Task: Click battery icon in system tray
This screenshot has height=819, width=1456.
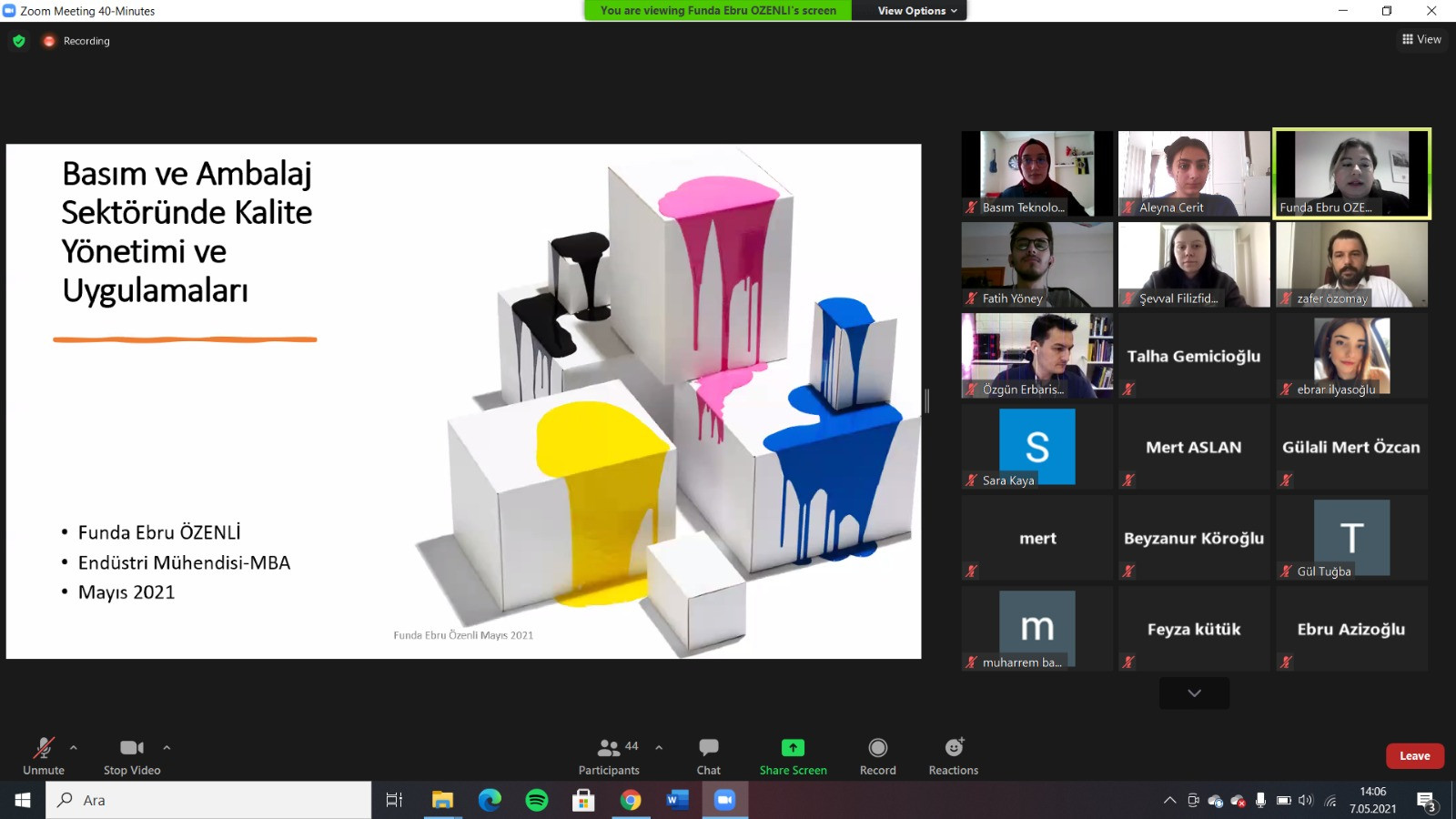Action: coord(1283,801)
